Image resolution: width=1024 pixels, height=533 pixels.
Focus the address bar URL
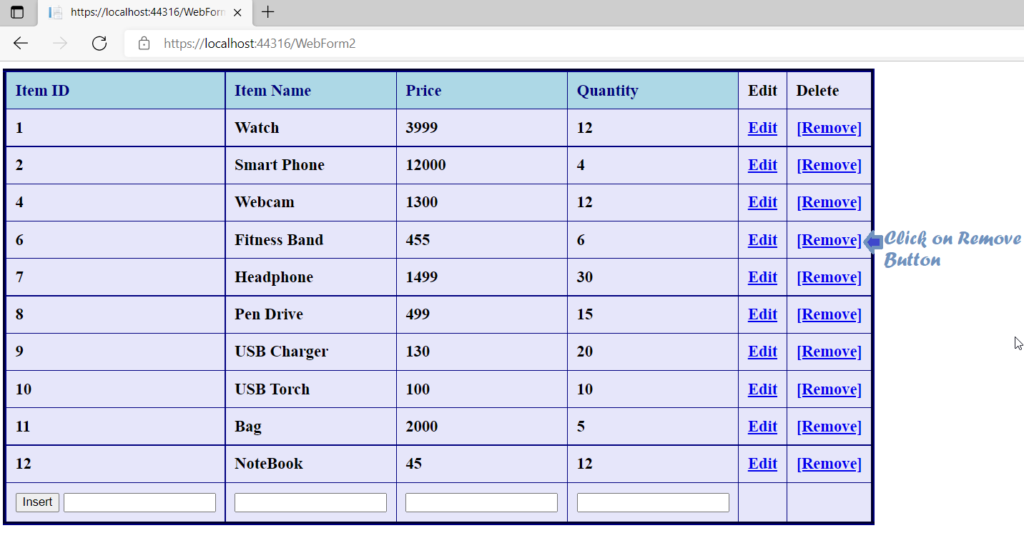click(x=260, y=43)
